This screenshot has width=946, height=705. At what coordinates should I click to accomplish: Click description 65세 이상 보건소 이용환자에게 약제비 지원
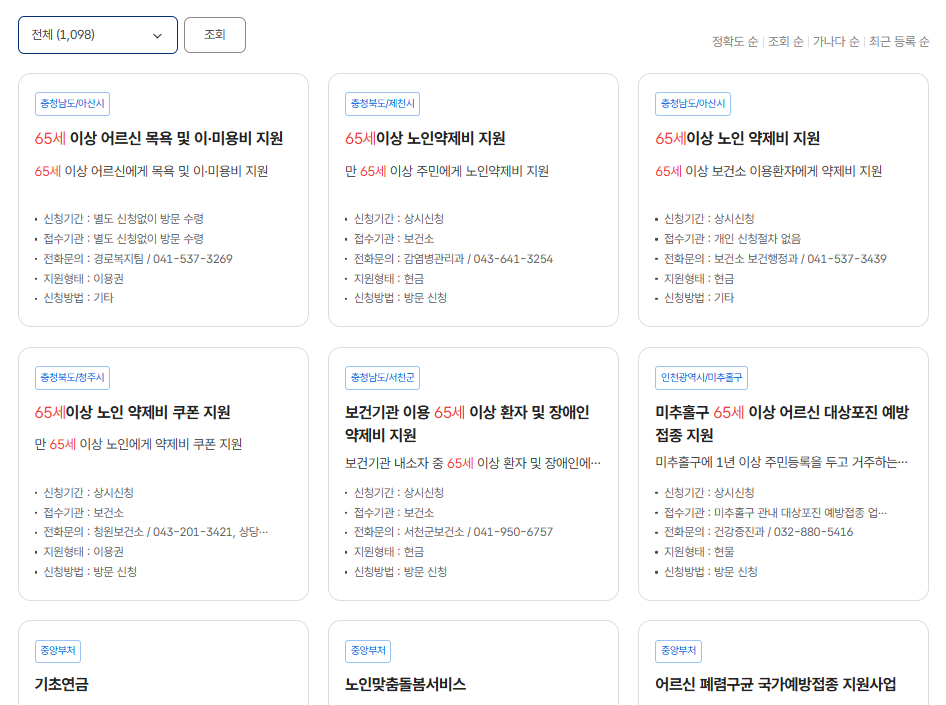point(769,171)
